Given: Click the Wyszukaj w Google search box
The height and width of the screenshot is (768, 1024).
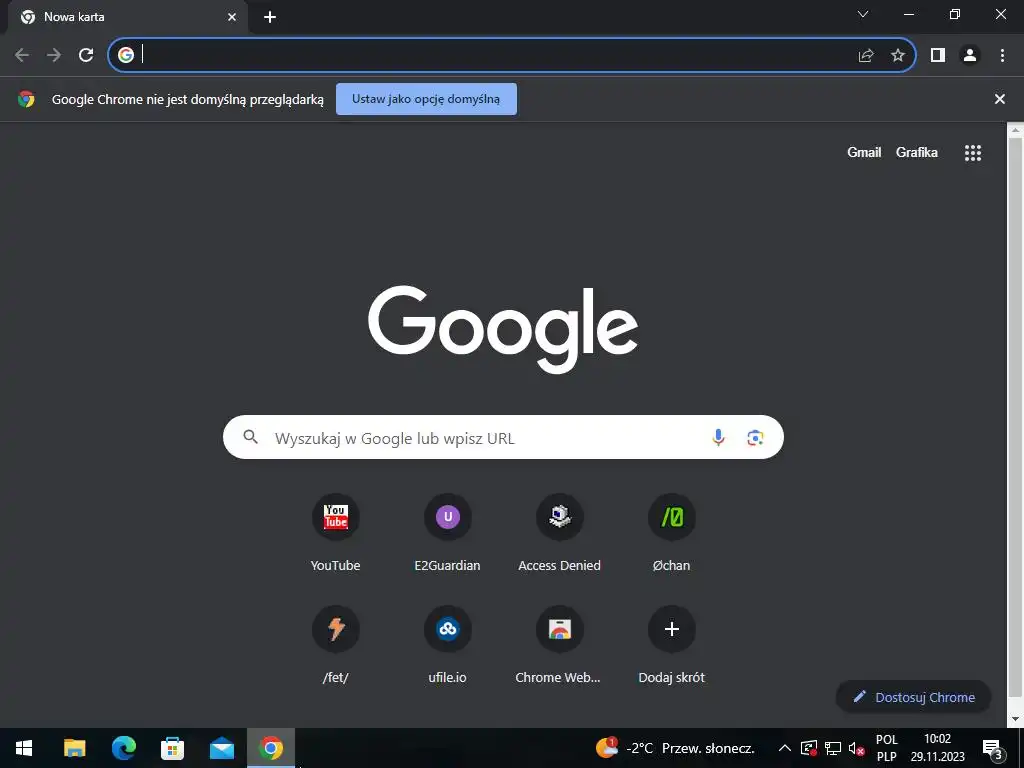Looking at the screenshot, I should (x=503, y=437).
